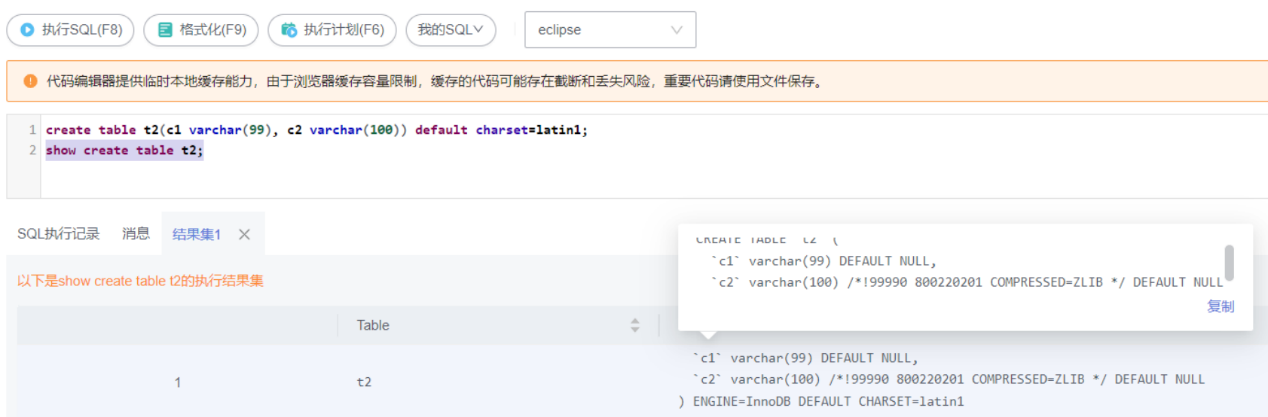Switch to the SQL执行记录 tab

click(x=58, y=234)
